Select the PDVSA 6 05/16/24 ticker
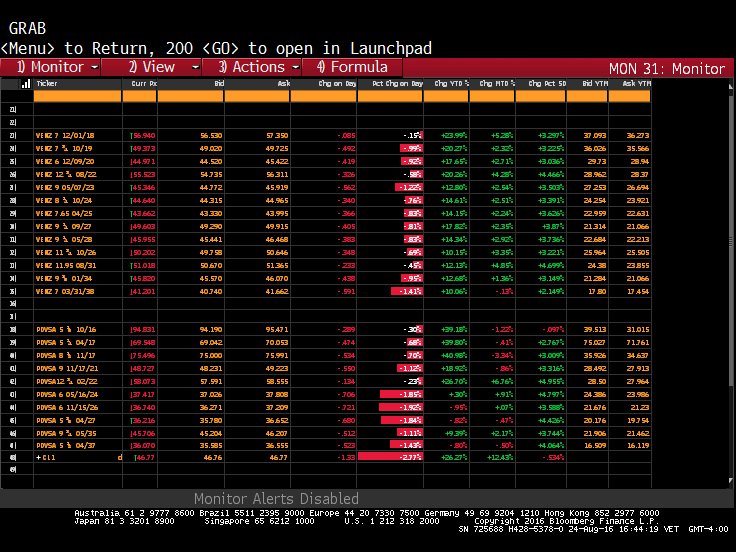 pyautogui.click(x=67, y=395)
